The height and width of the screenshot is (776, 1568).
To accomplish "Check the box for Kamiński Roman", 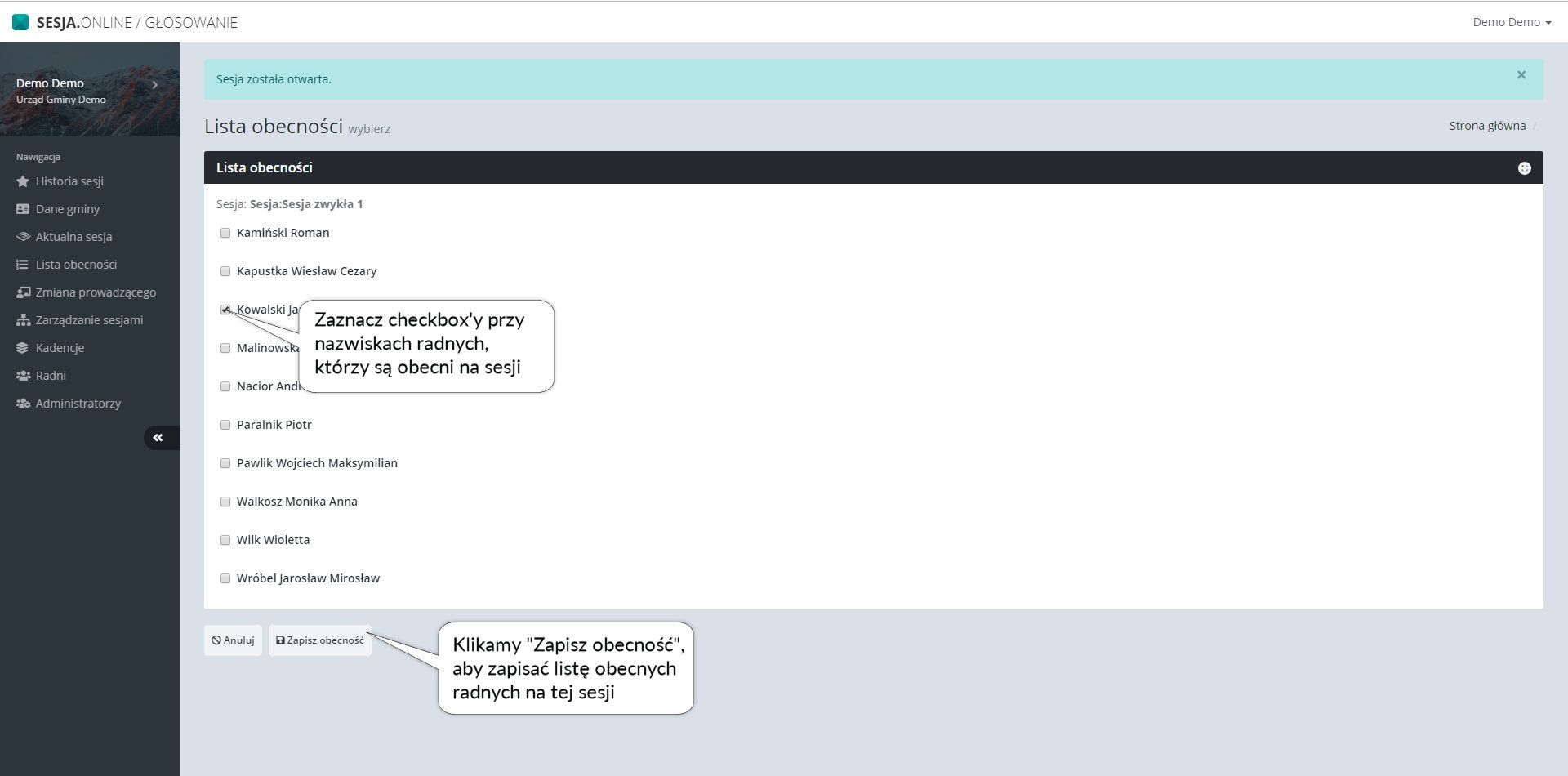I will [225, 233].
